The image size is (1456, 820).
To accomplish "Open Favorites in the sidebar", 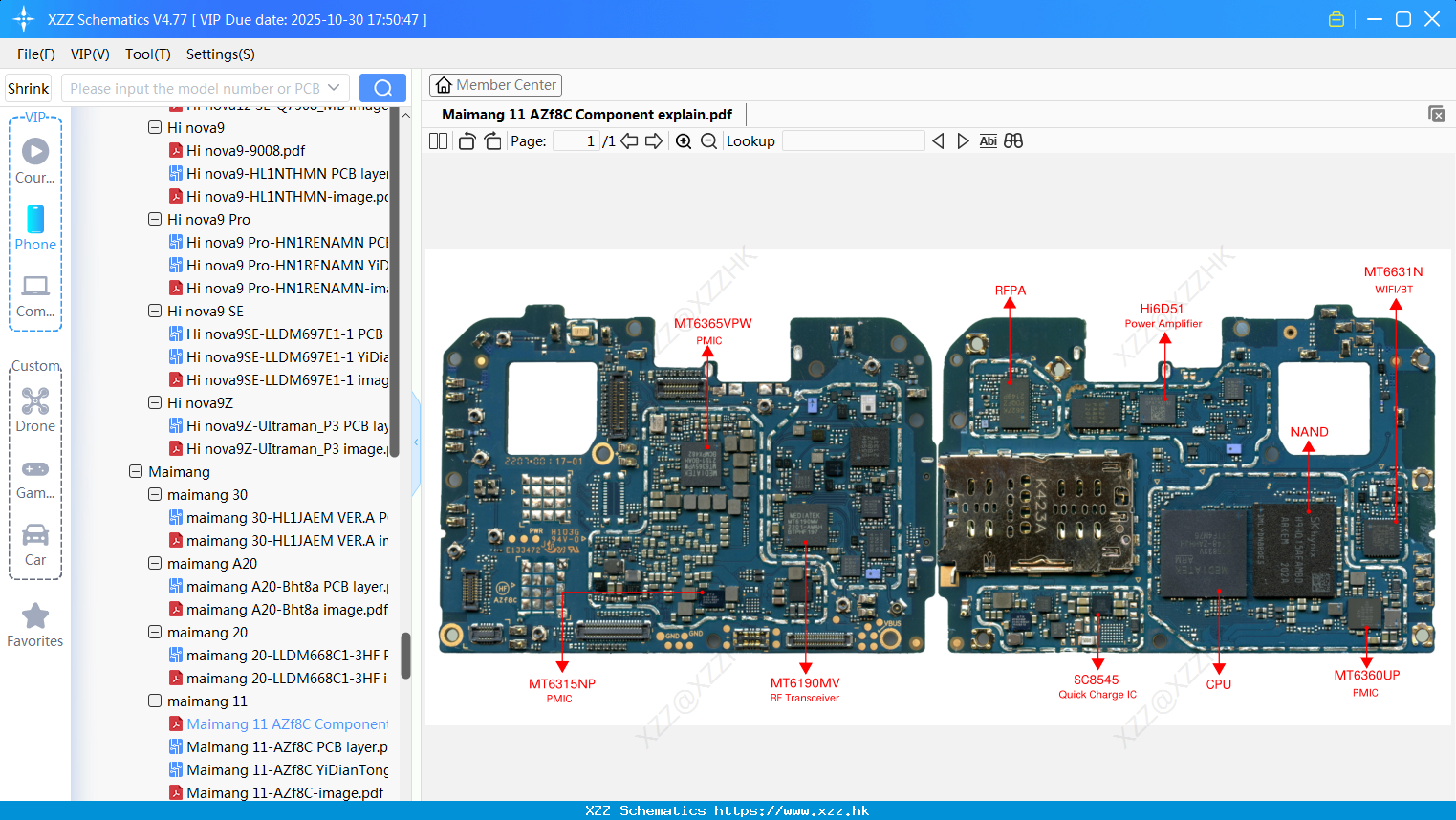I will coord(35,625).
